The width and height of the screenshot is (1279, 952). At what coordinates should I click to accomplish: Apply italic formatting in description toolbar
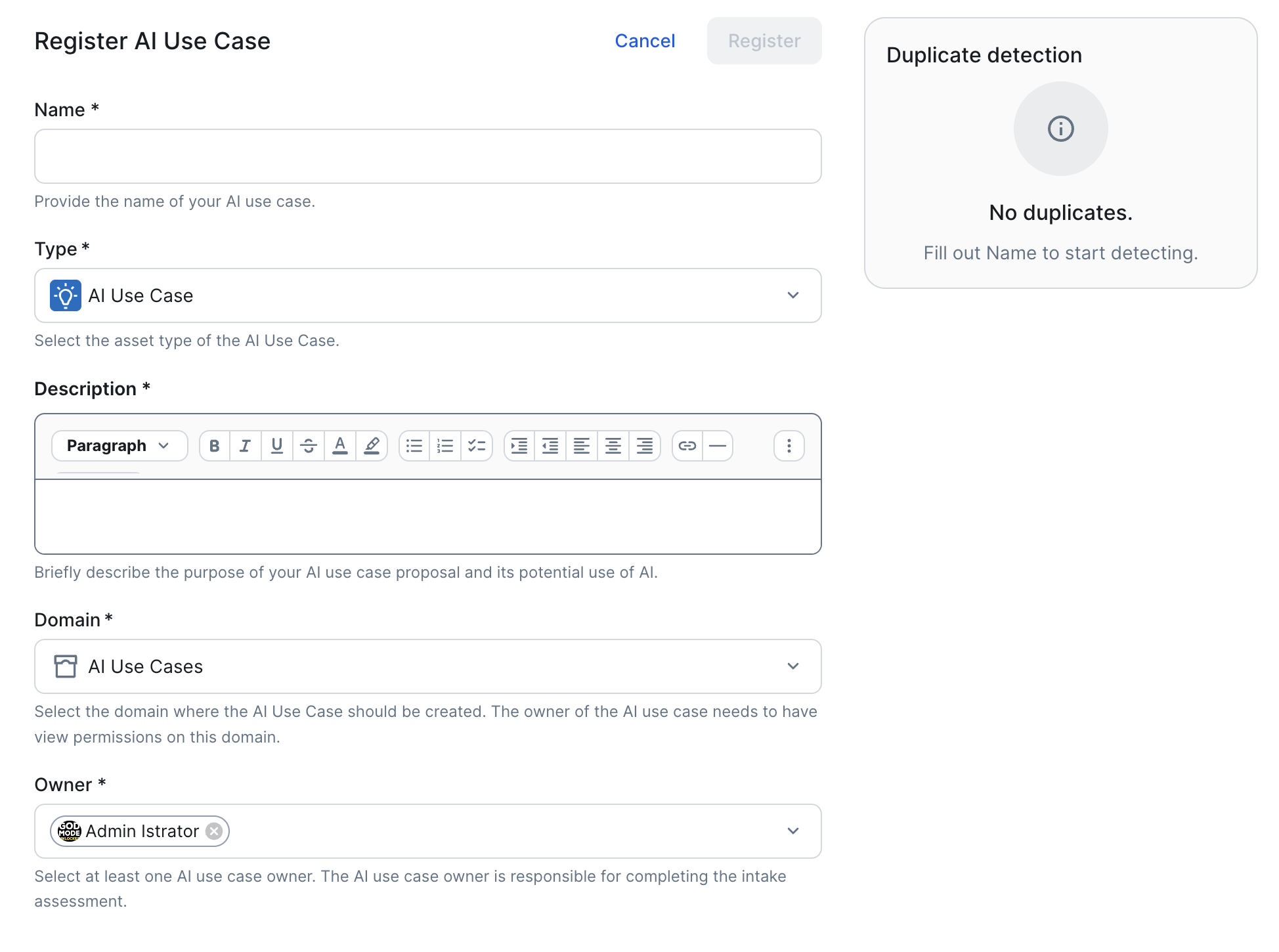coord(246,446)
